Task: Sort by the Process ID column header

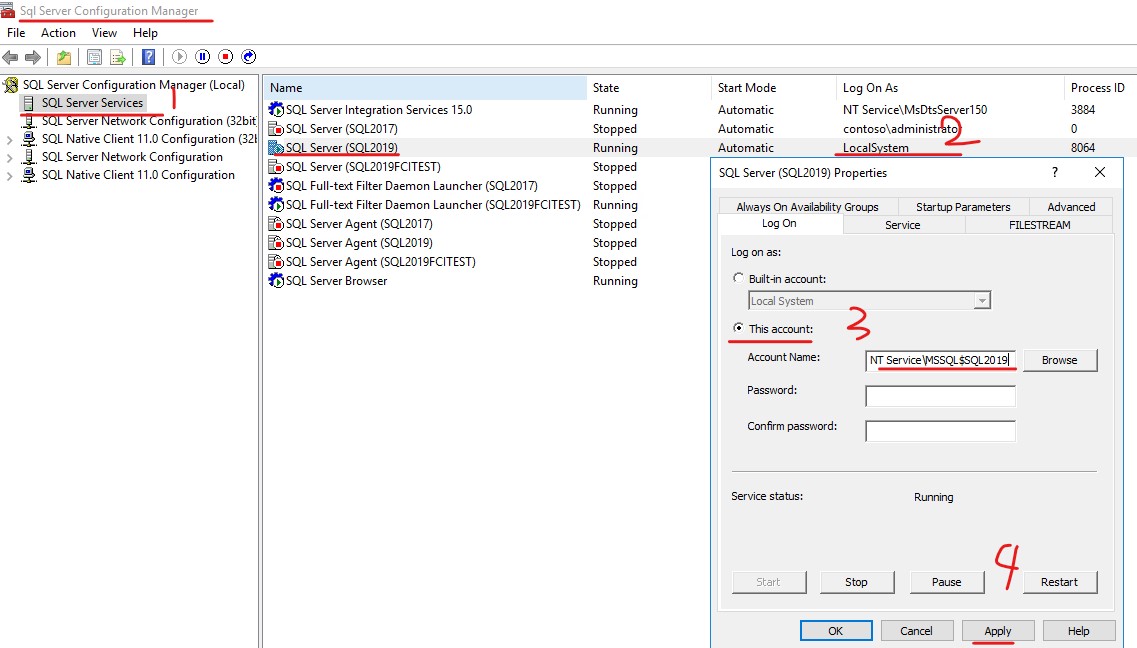Action: [1100, 88]
